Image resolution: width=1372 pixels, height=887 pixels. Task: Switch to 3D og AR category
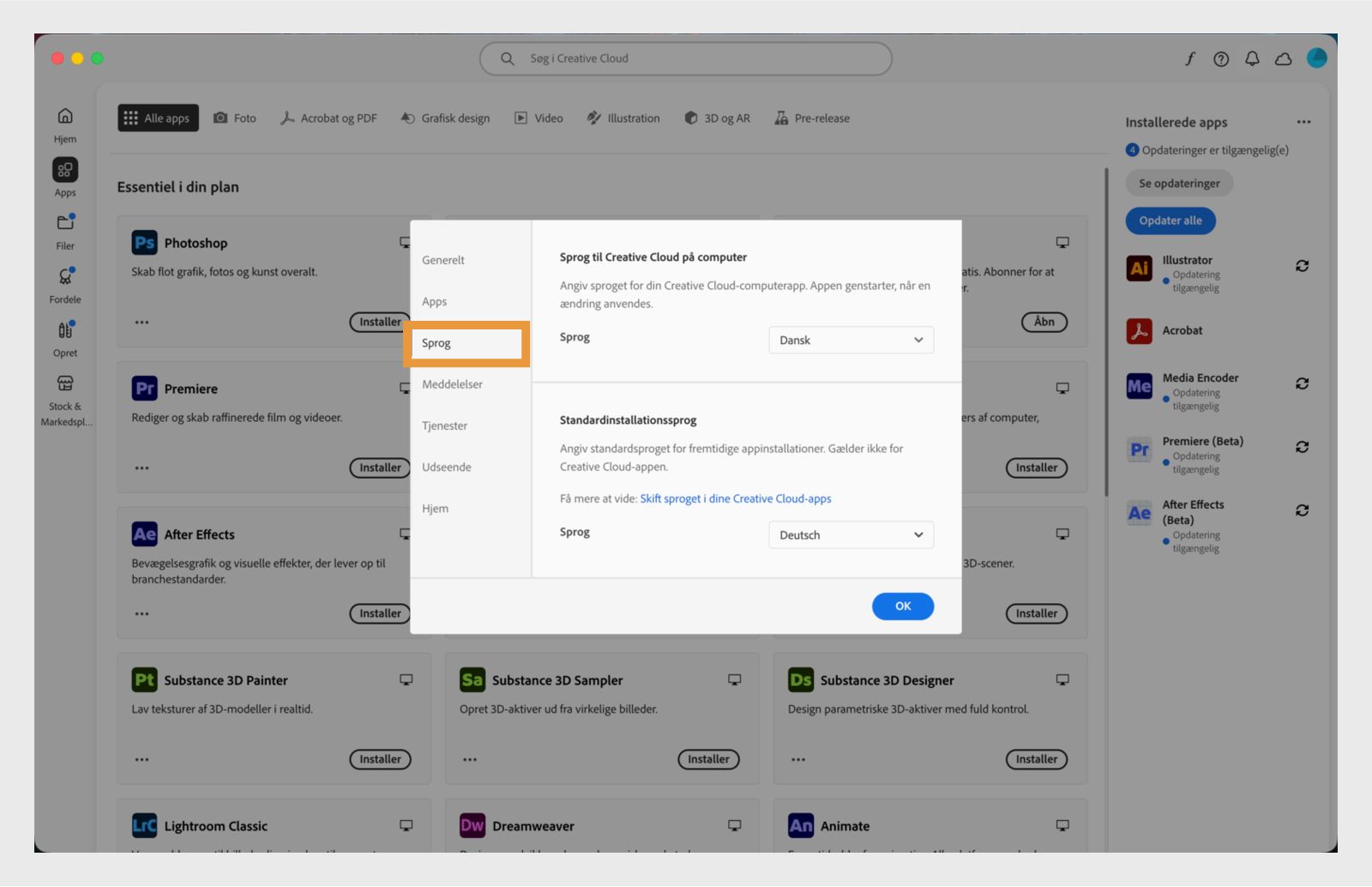(717, 118)
